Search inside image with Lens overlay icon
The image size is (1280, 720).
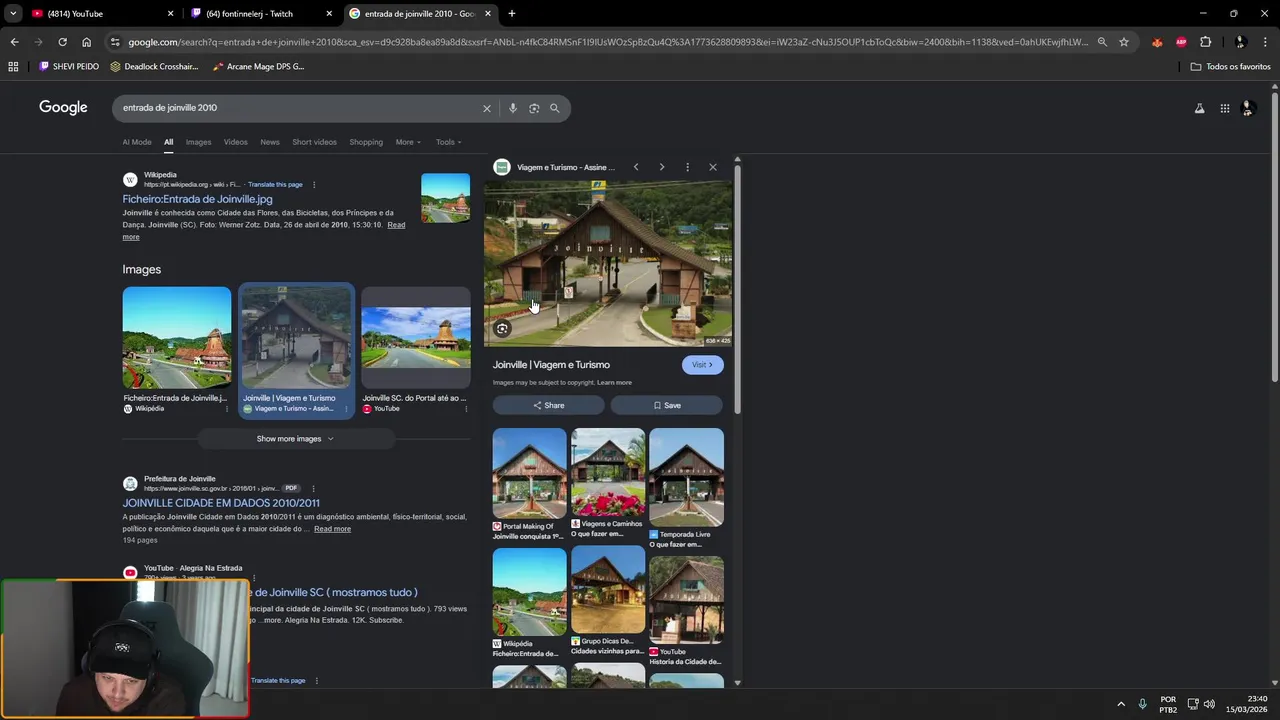(502, 328)
